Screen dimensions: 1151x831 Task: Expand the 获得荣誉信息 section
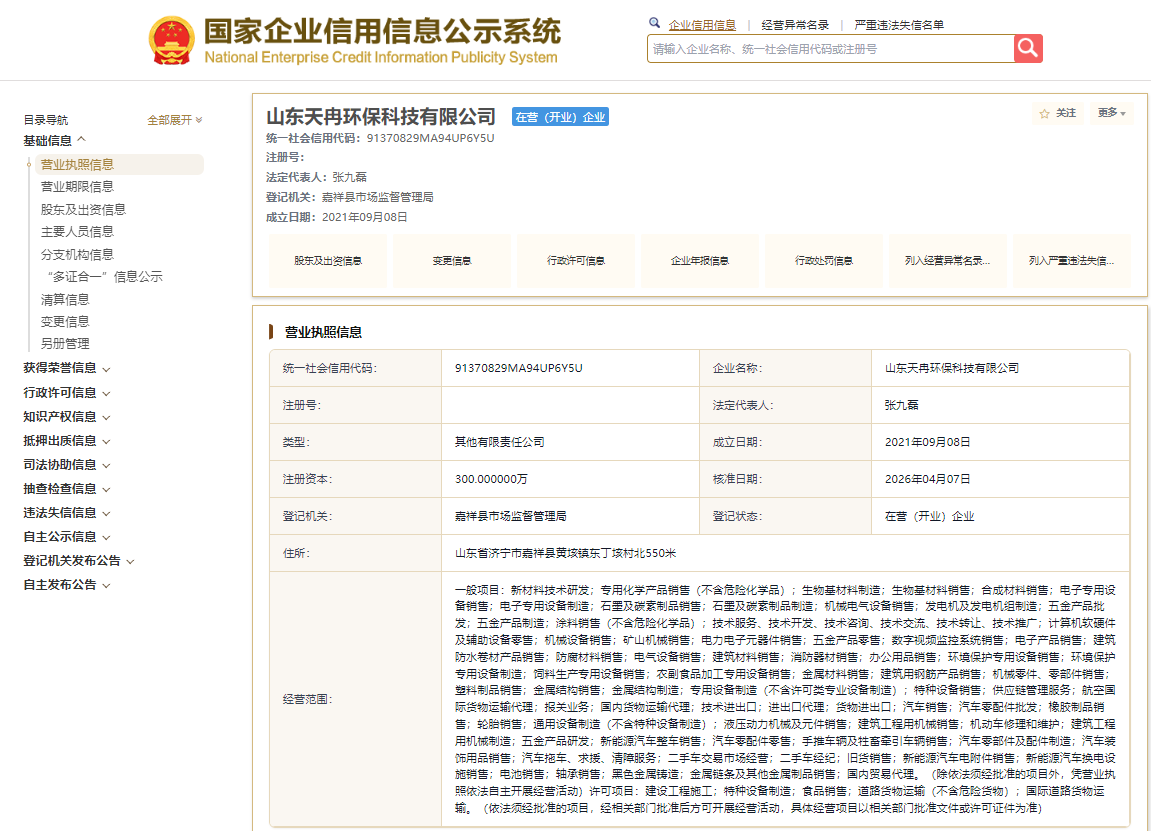pos(67,368)
